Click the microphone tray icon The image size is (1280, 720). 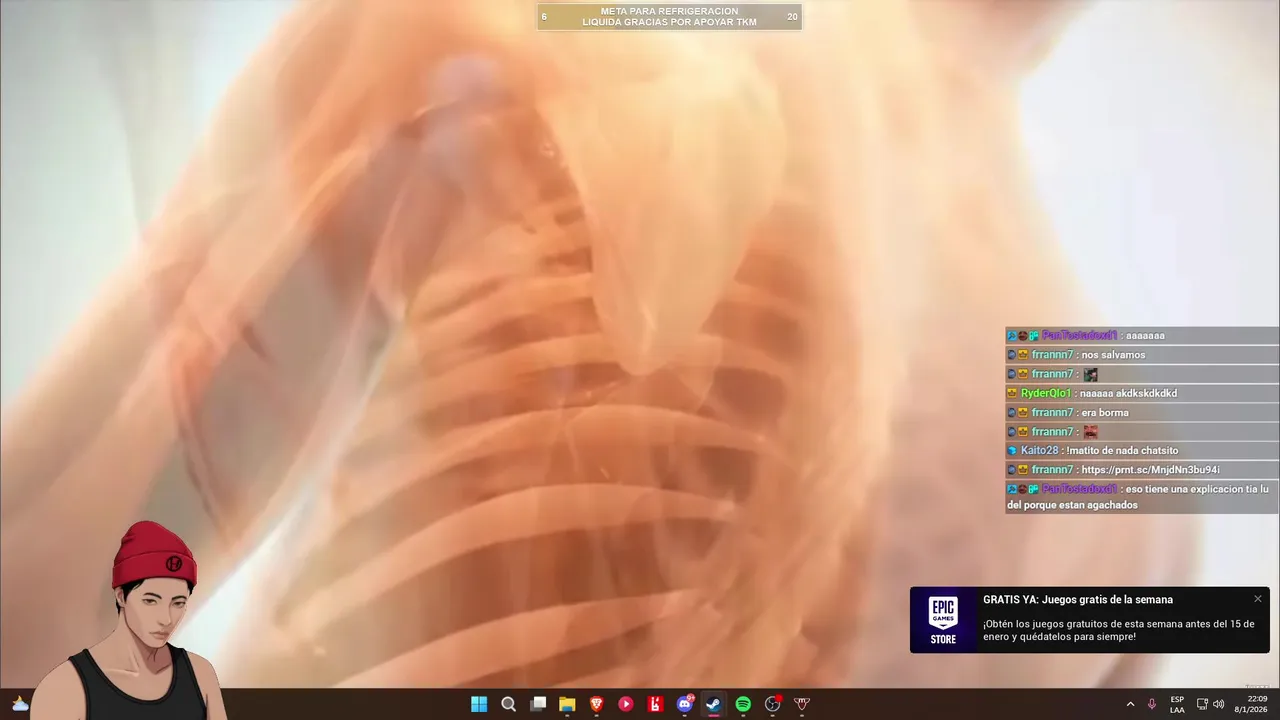point(1152,704)
